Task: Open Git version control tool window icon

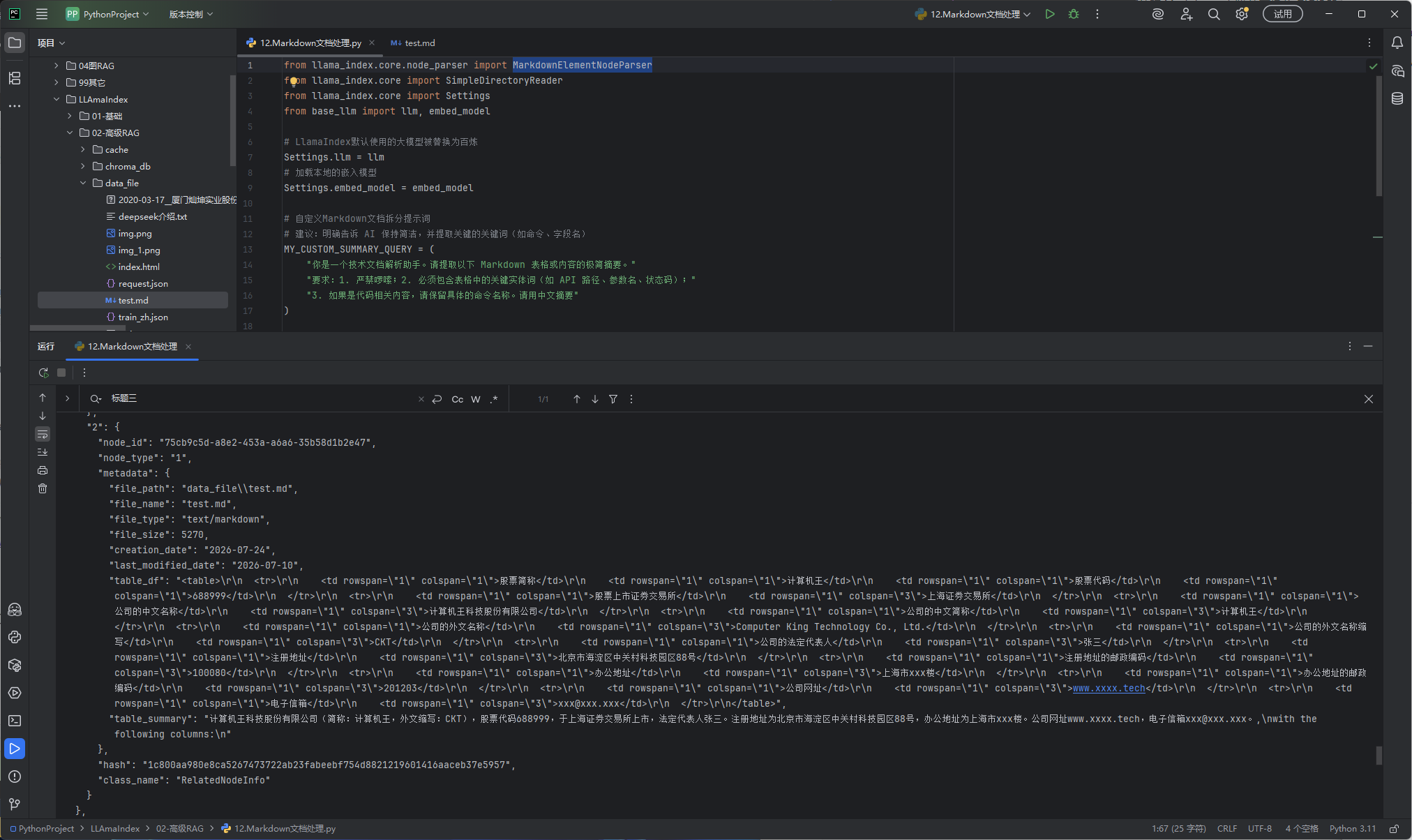Action: (15, 804)
